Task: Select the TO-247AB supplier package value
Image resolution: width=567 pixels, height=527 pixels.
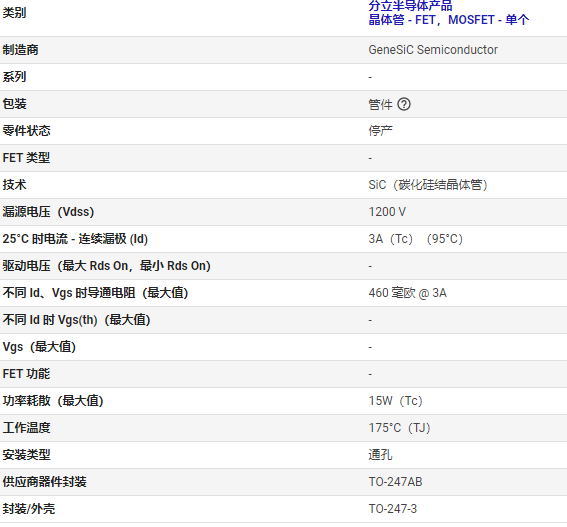Action: point(395,482)
